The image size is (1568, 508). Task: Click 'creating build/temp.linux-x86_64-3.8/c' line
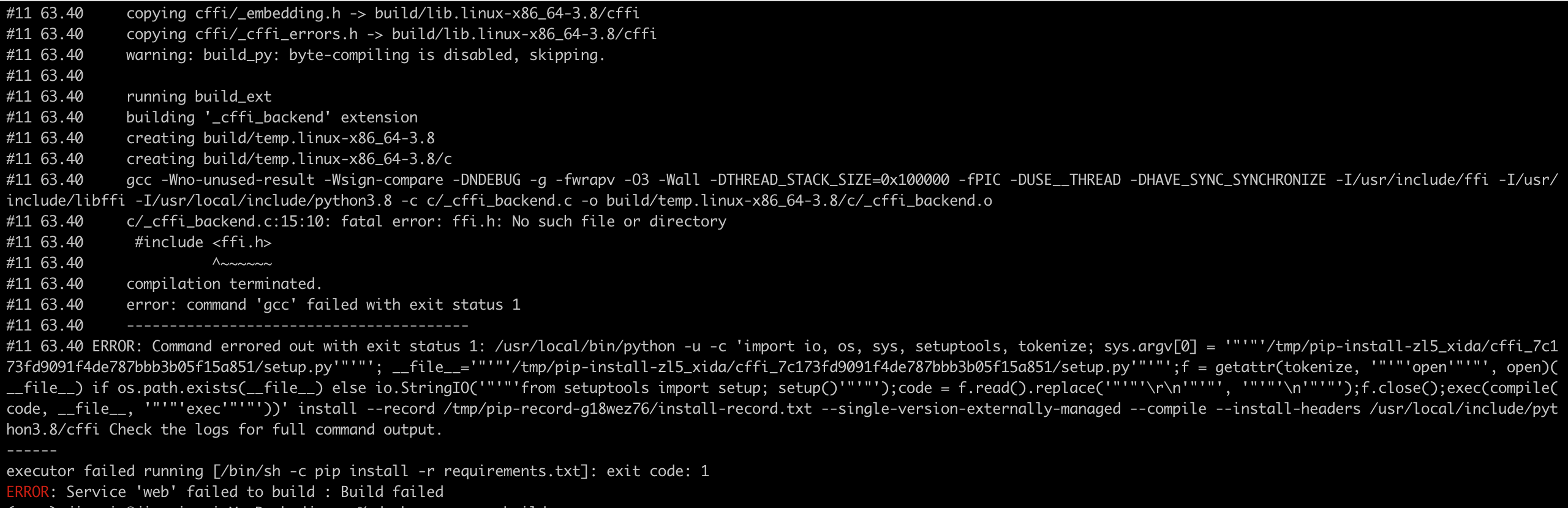tap(289, 159)
